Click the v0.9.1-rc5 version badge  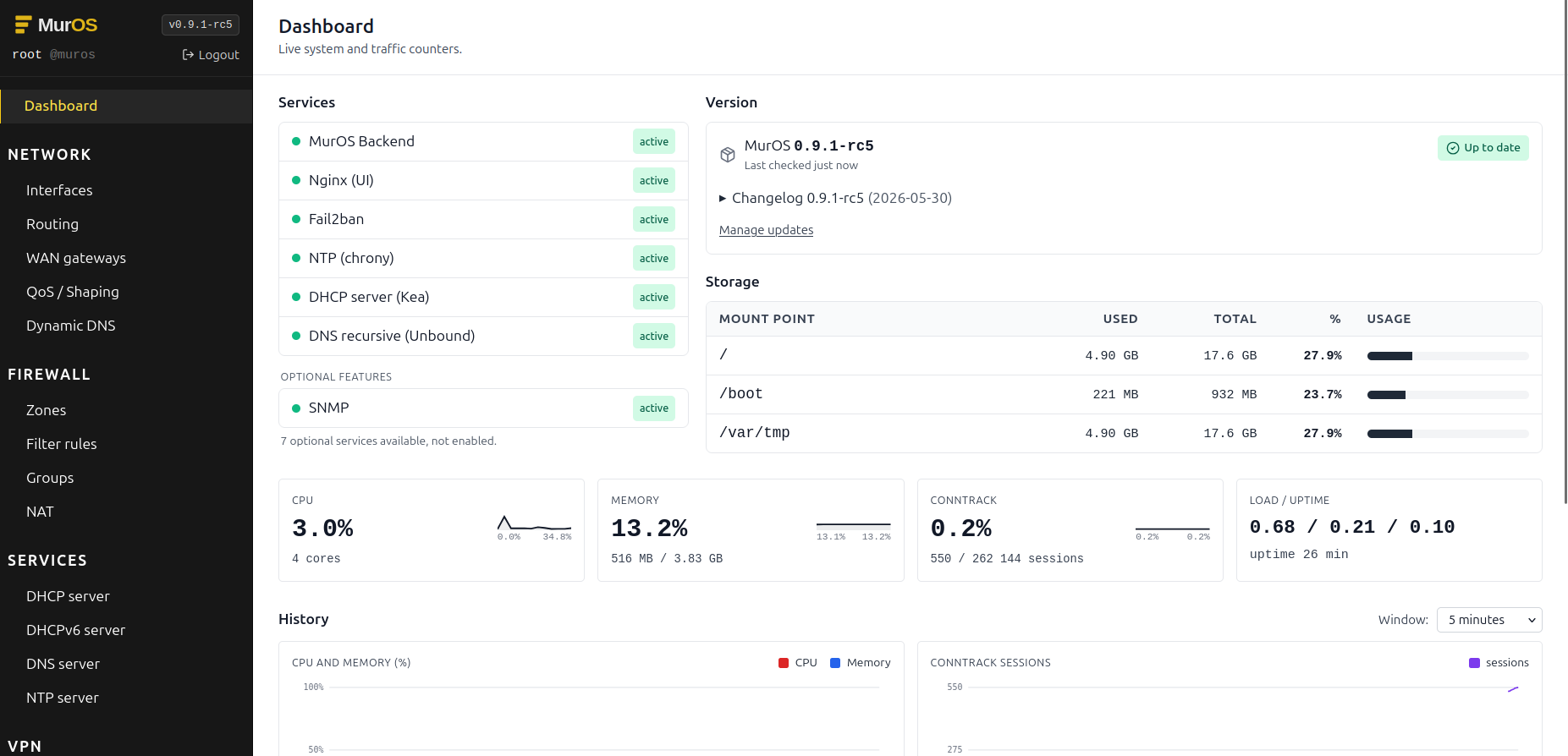pos(201,25)
